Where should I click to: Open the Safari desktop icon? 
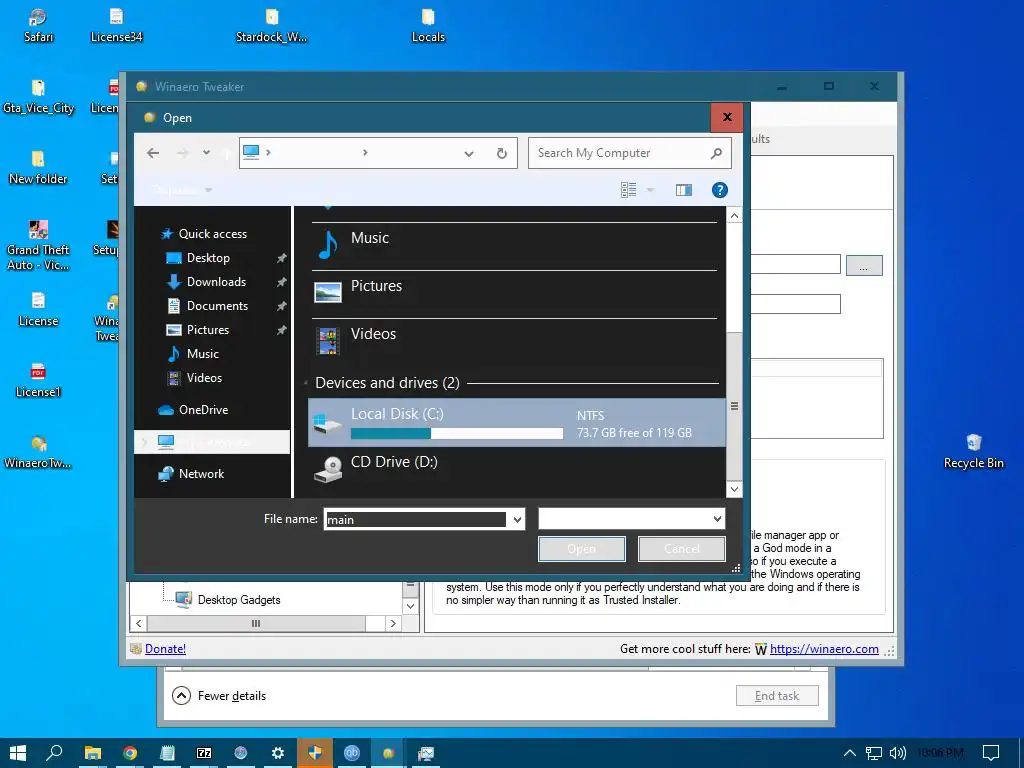39,25
